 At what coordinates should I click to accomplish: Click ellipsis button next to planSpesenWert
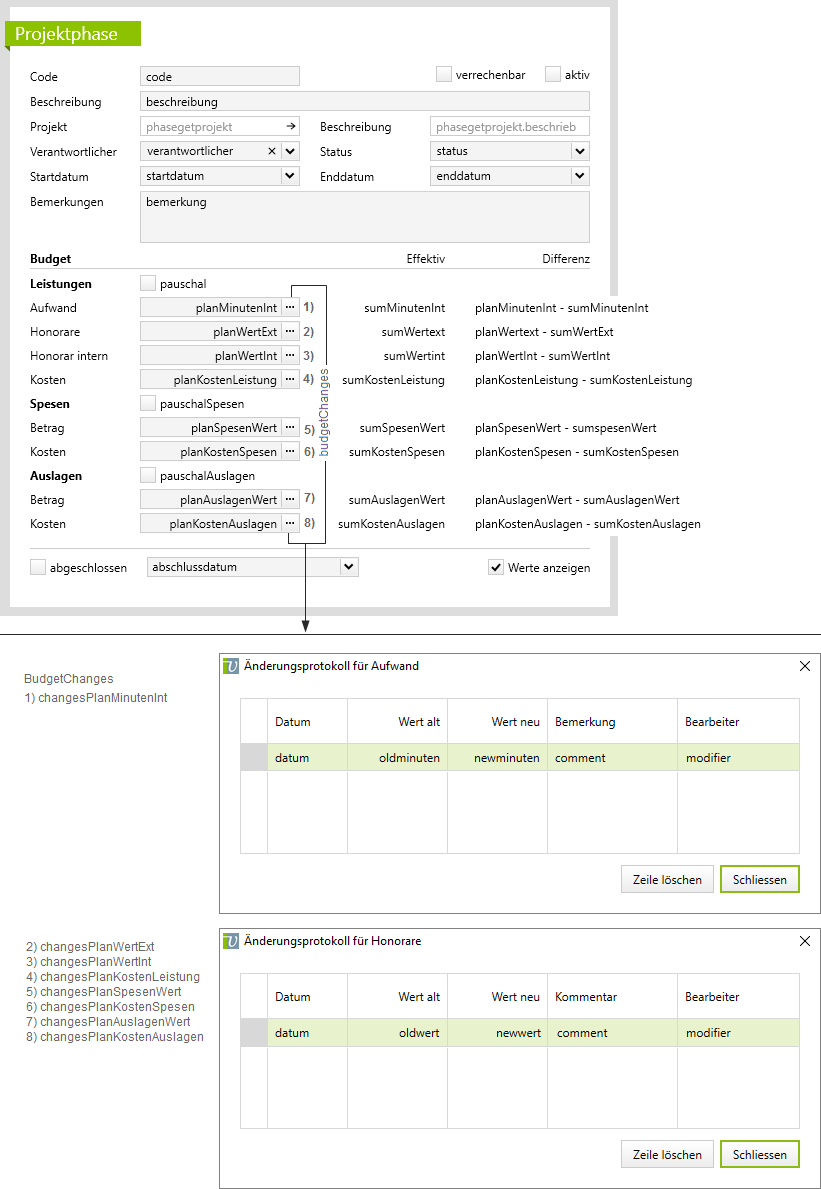pos(290,428)
